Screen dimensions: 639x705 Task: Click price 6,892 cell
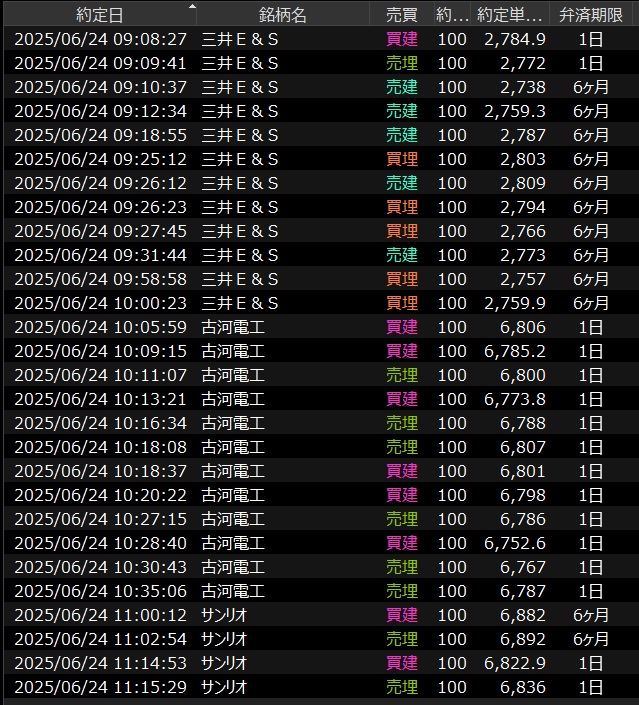pos(523,638)
